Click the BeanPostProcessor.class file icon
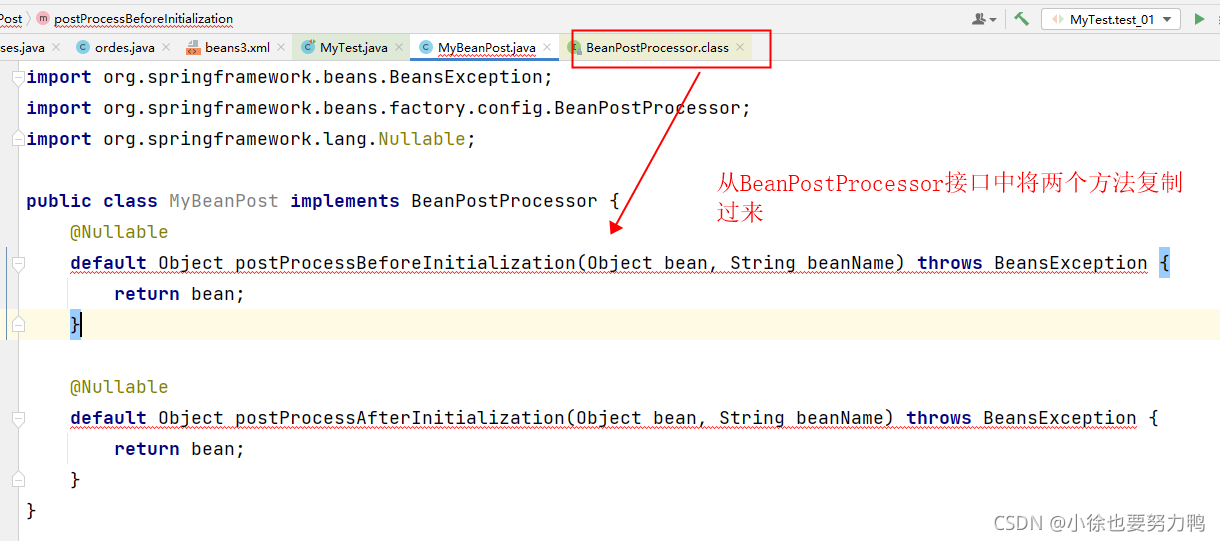Viewport: 1220px width, 541px height. 574,47
